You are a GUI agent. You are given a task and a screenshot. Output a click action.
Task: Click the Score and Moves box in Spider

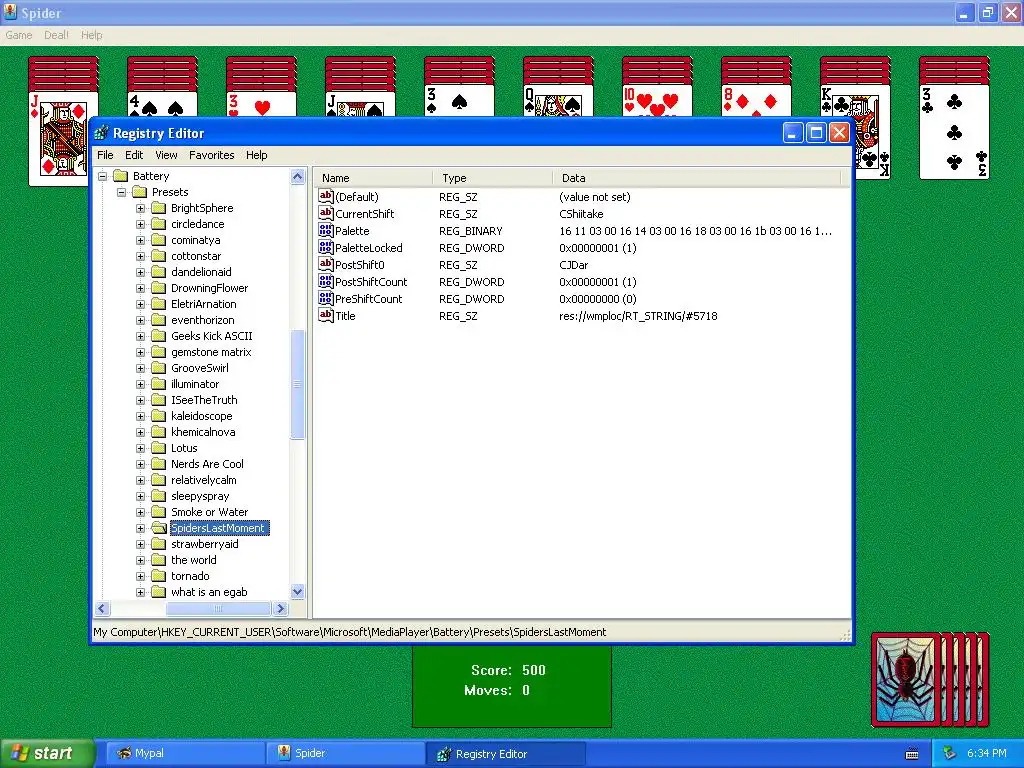511,686
